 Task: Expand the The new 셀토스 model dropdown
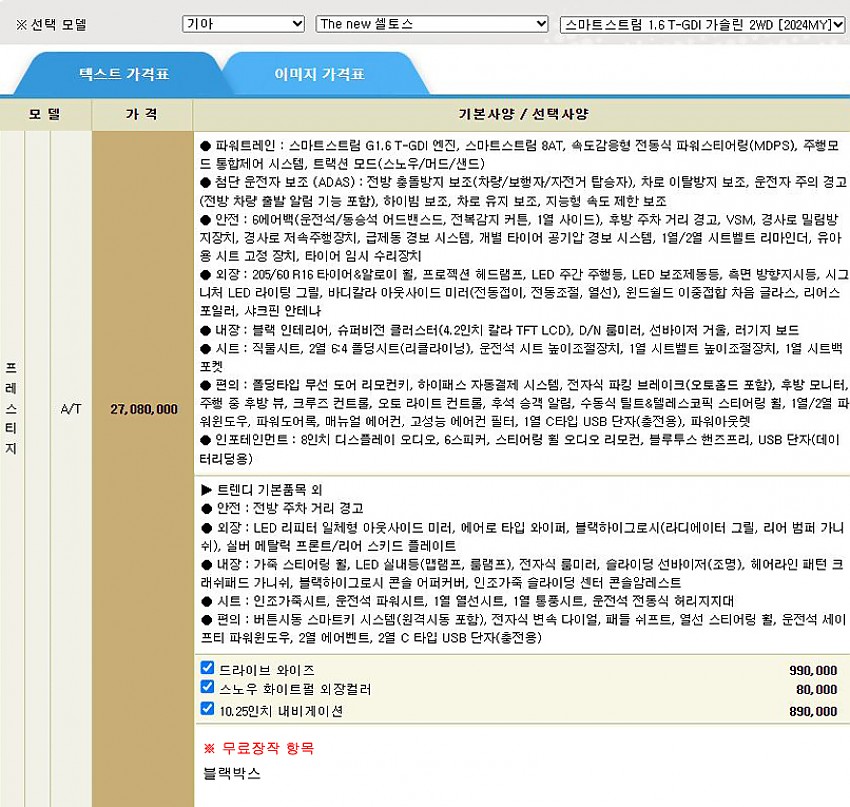point(431,24)
